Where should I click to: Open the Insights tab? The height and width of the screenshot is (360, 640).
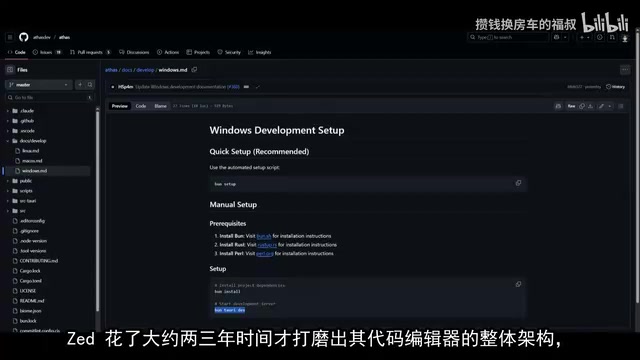pyautogui.click(x=260, y=52)
